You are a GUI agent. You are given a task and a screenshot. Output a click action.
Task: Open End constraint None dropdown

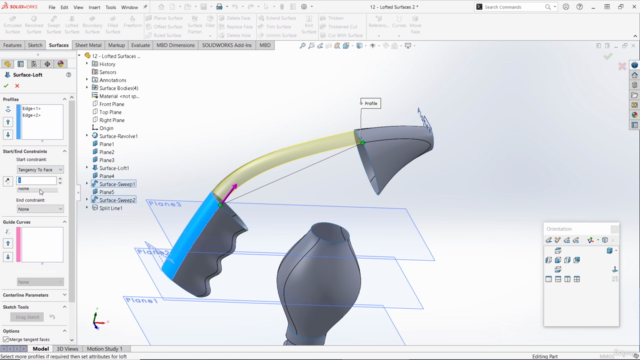(40, 209)
